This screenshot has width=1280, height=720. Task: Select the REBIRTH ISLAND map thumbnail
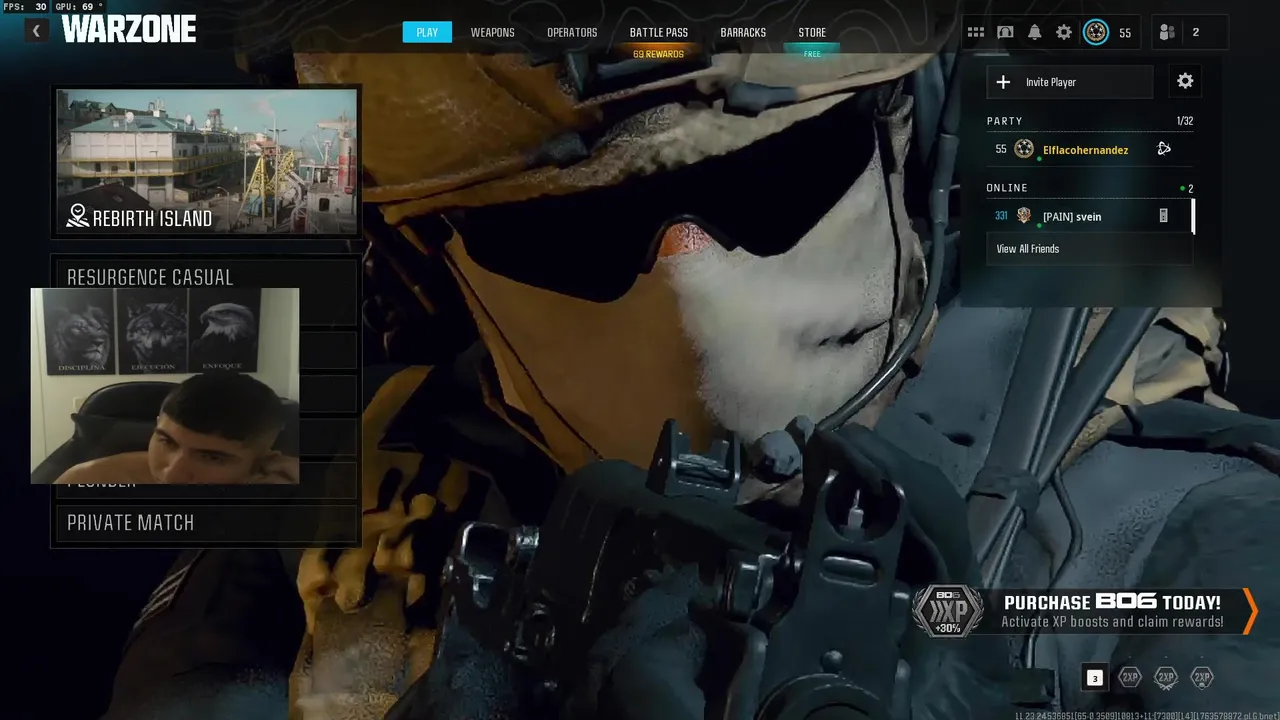pos(207,161)
